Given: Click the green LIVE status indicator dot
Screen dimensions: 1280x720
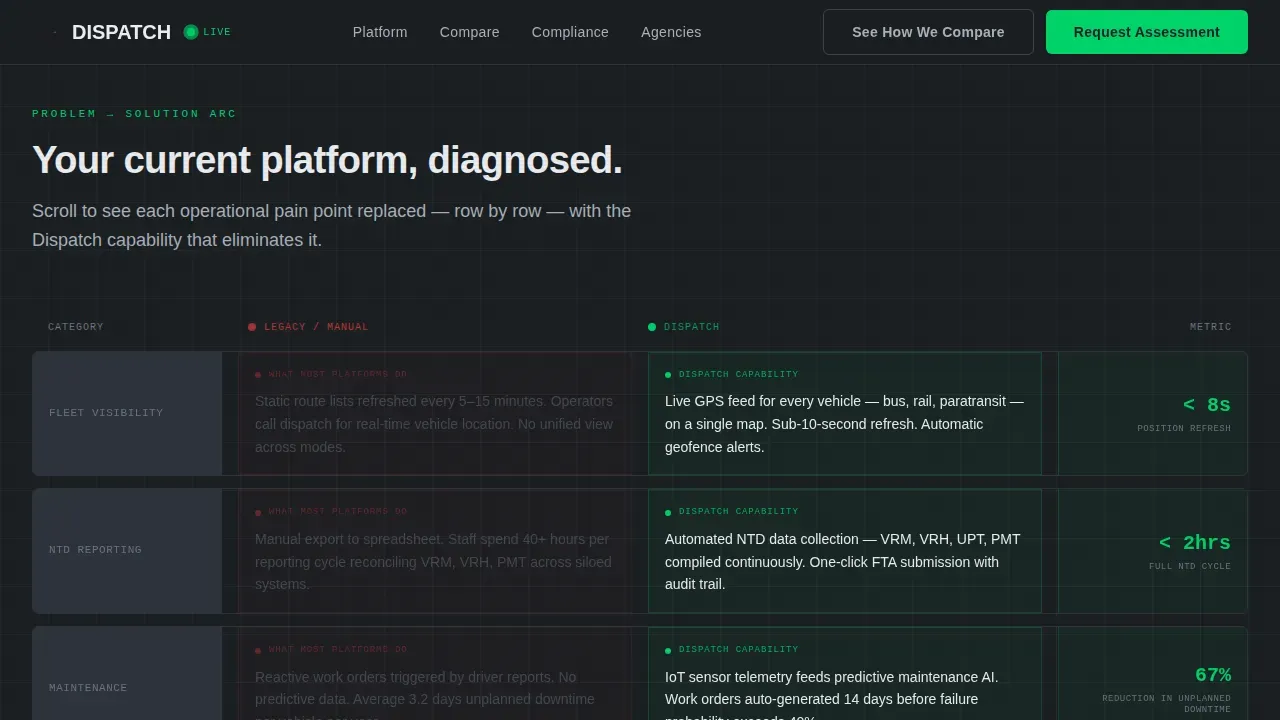Looking at the screenshot, I should 191,32.
